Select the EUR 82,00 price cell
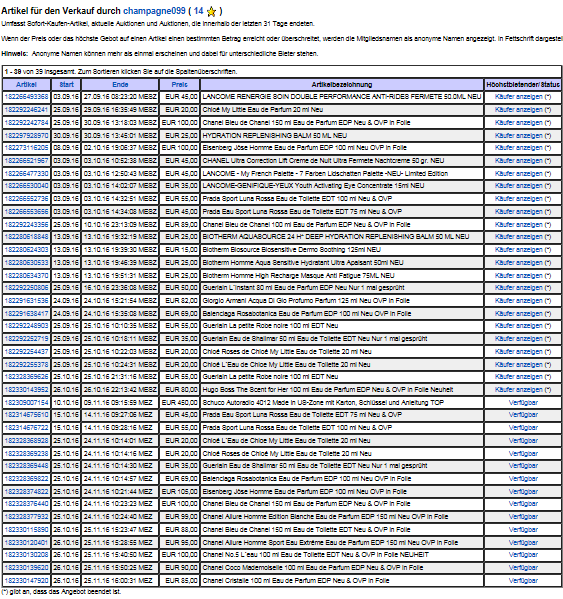Viewport: 563px width, 599px height. [180, 301]
